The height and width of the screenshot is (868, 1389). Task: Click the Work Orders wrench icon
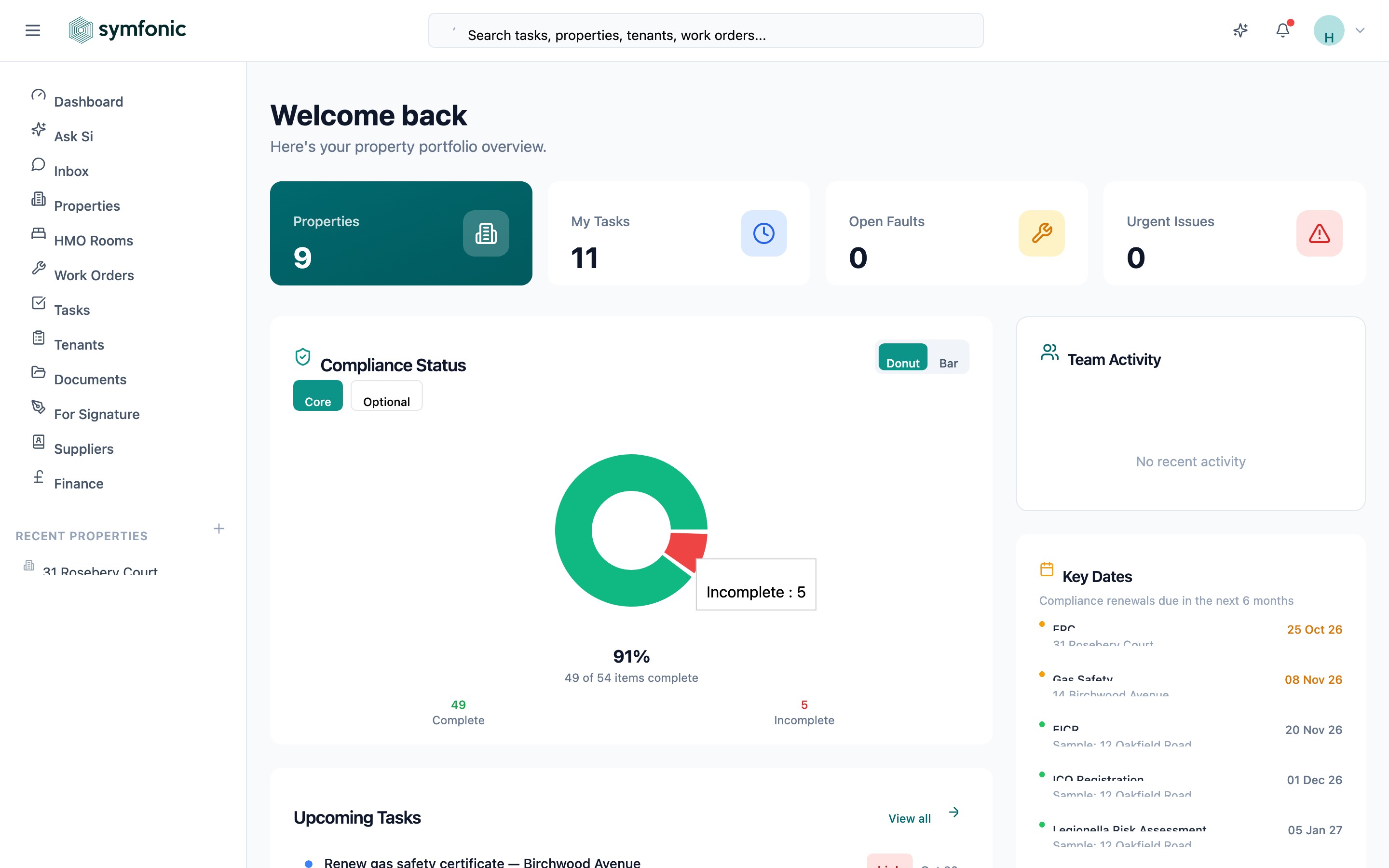click(39, 268)
